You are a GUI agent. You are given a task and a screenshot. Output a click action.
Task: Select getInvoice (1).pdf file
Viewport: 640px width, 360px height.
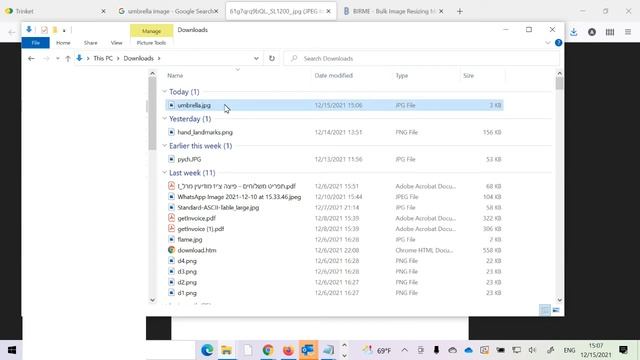(334, 229)
